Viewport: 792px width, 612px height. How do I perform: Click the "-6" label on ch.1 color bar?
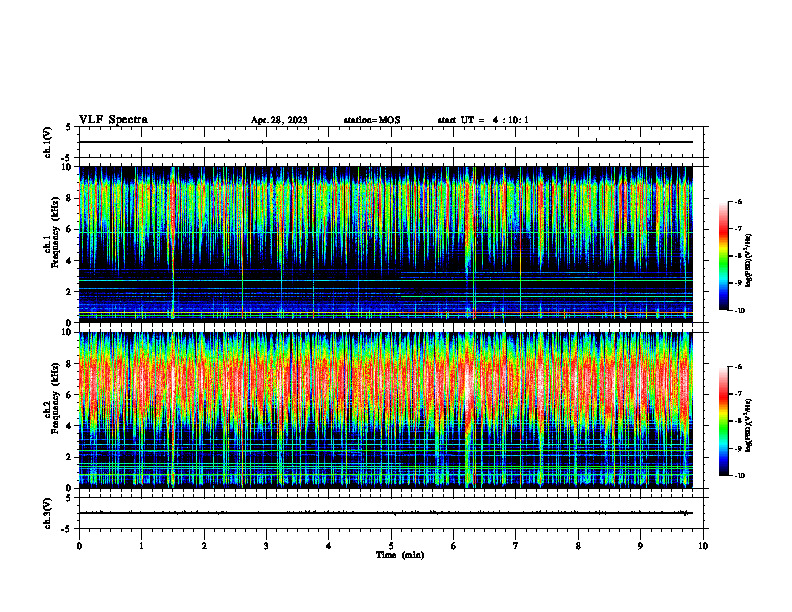pos(739,202)
